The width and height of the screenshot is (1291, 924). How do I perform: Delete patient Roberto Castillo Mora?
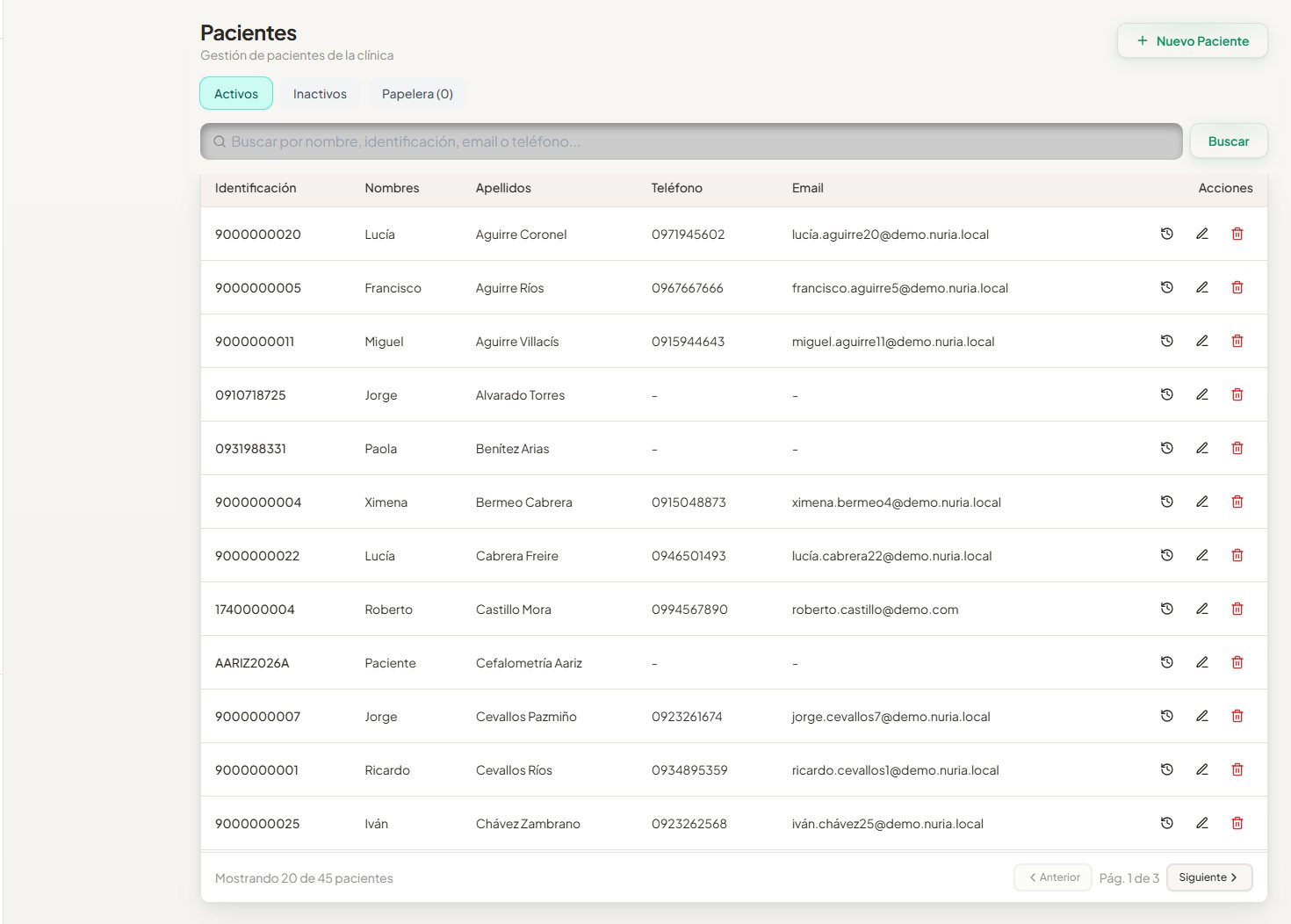pyautogui.click(x=1237, y=609)
